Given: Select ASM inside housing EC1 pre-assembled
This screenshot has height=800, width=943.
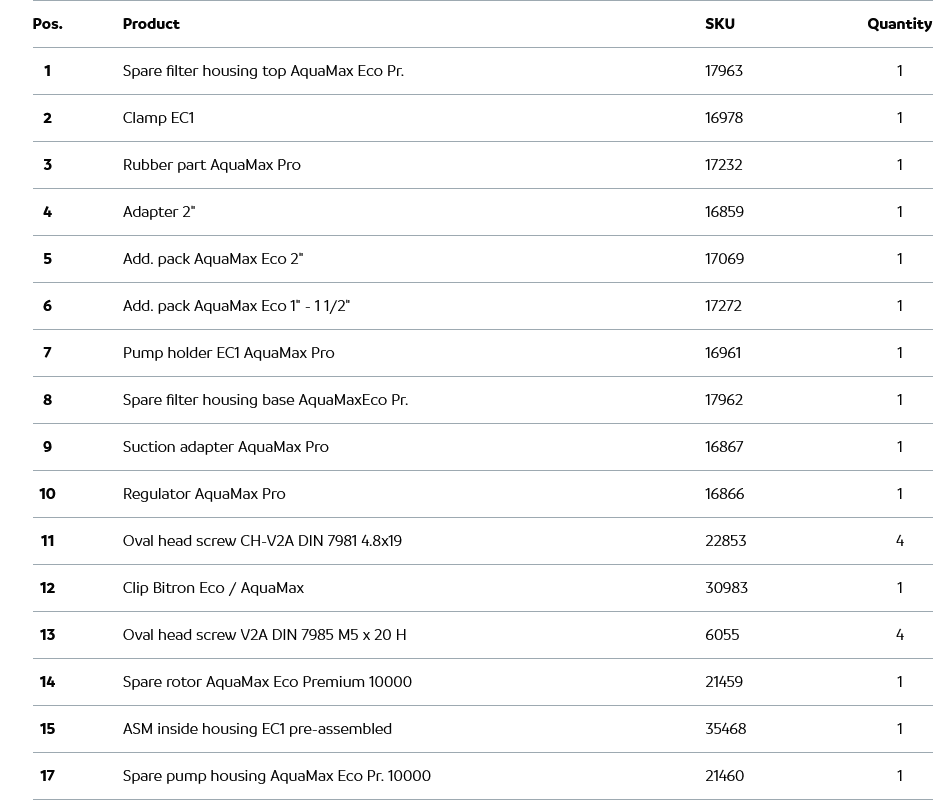Looking at the screenshot, I should 257,729.
